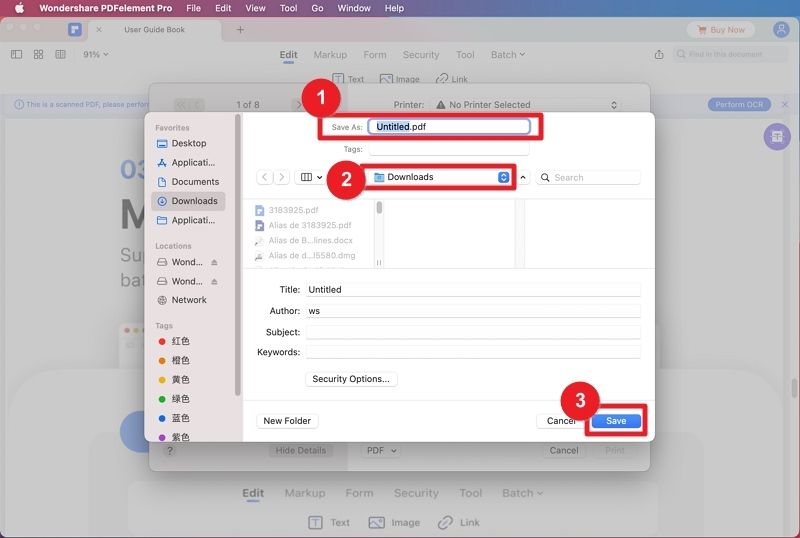
Task: Click the share icon in the toolbar
Action: [659, 54]
